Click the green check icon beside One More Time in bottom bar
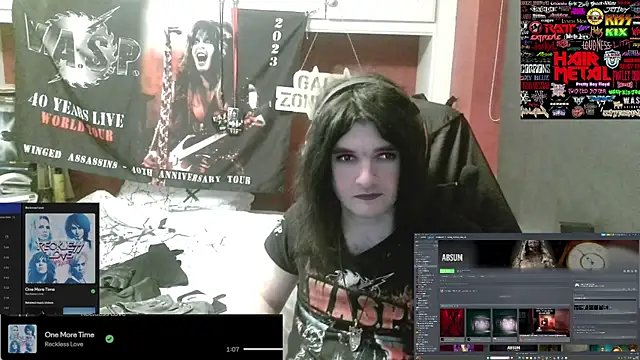The height and width of the screenshot is (360, 640). 109,339
